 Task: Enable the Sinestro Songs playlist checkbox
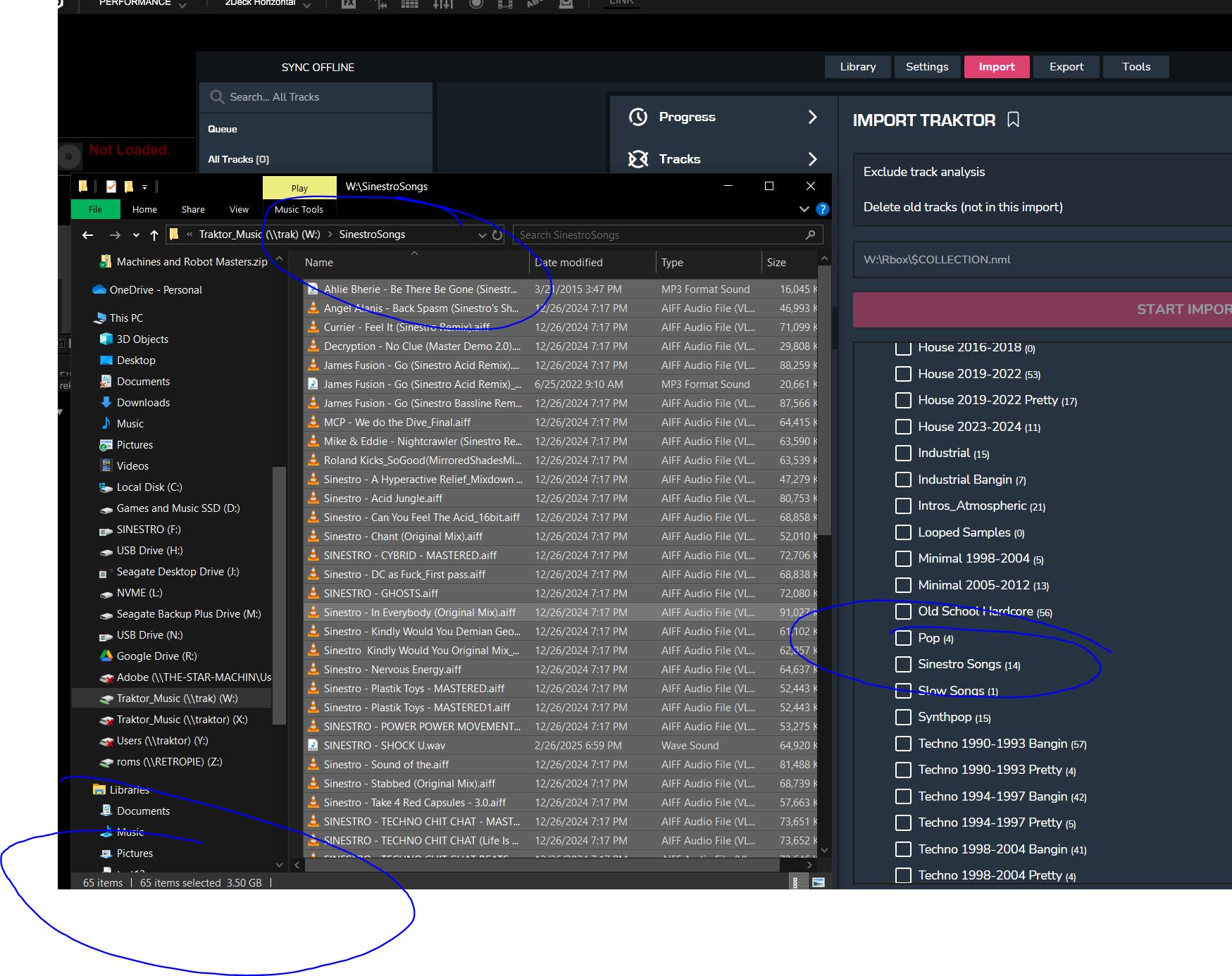[x=902, y=664]
